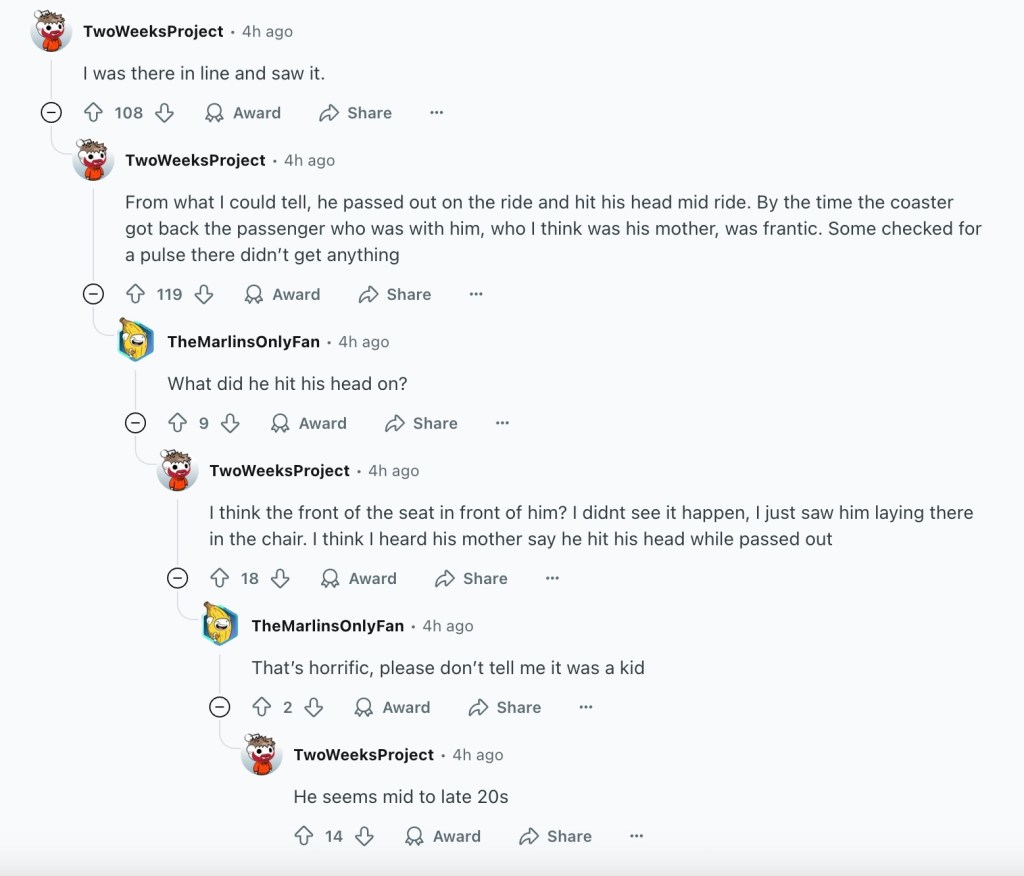Collapse the thread under the 18-vote comment
1024x876 pixels.
[176, 578]
